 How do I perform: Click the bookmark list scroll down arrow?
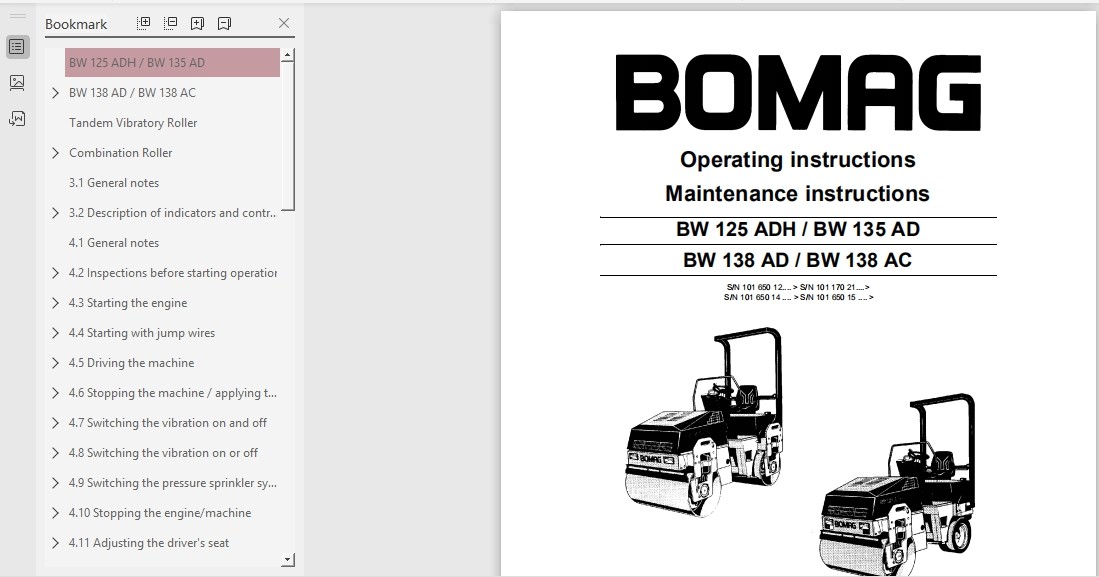point(288,561)
